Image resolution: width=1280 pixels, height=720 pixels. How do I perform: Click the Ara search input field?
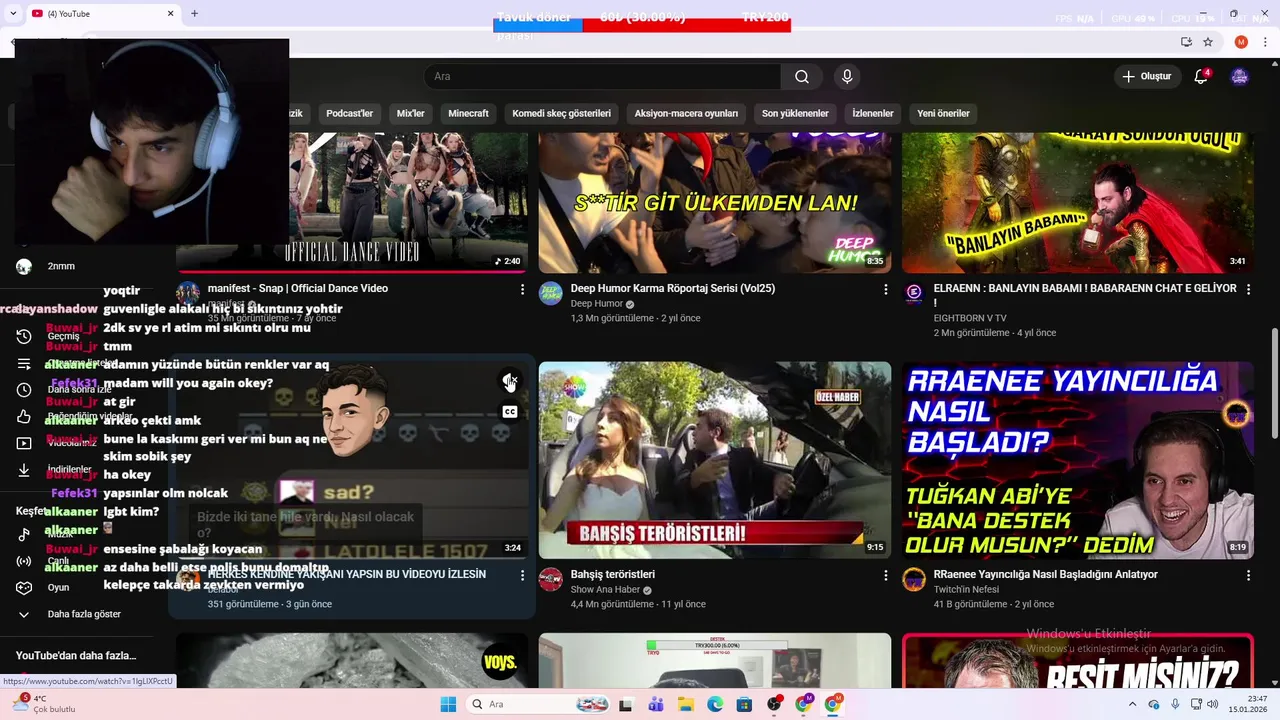coord(602,77)
